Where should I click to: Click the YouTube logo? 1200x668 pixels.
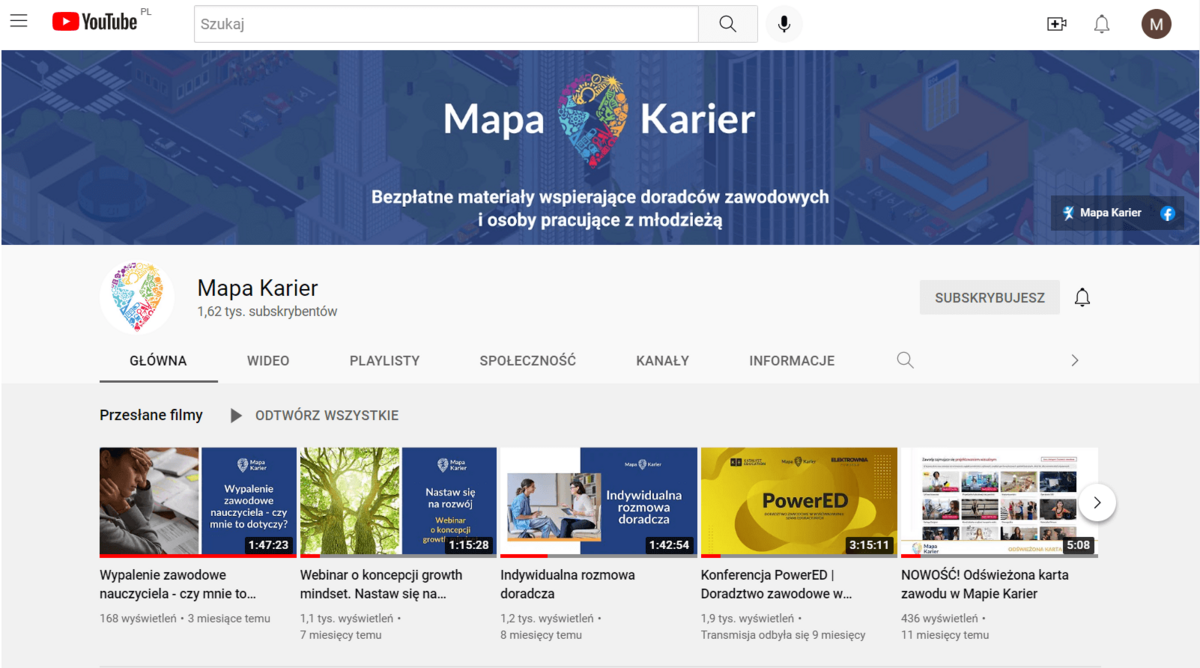pos(95,22)
